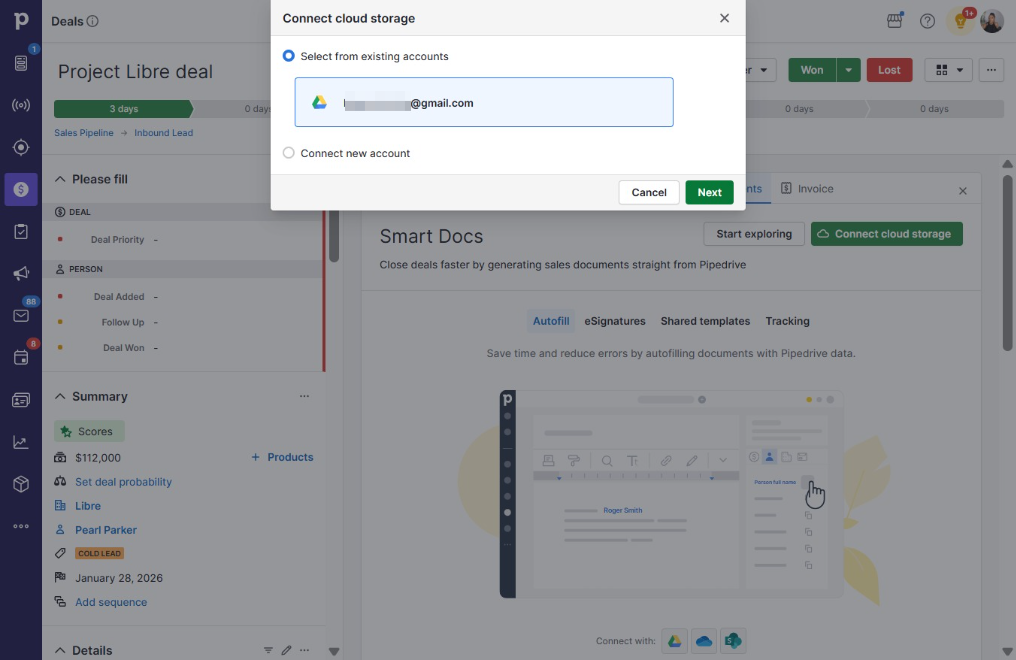Mark the deal as Lost
The width and height of the screenshot is (1016, 660).
[x=889, y=70]
